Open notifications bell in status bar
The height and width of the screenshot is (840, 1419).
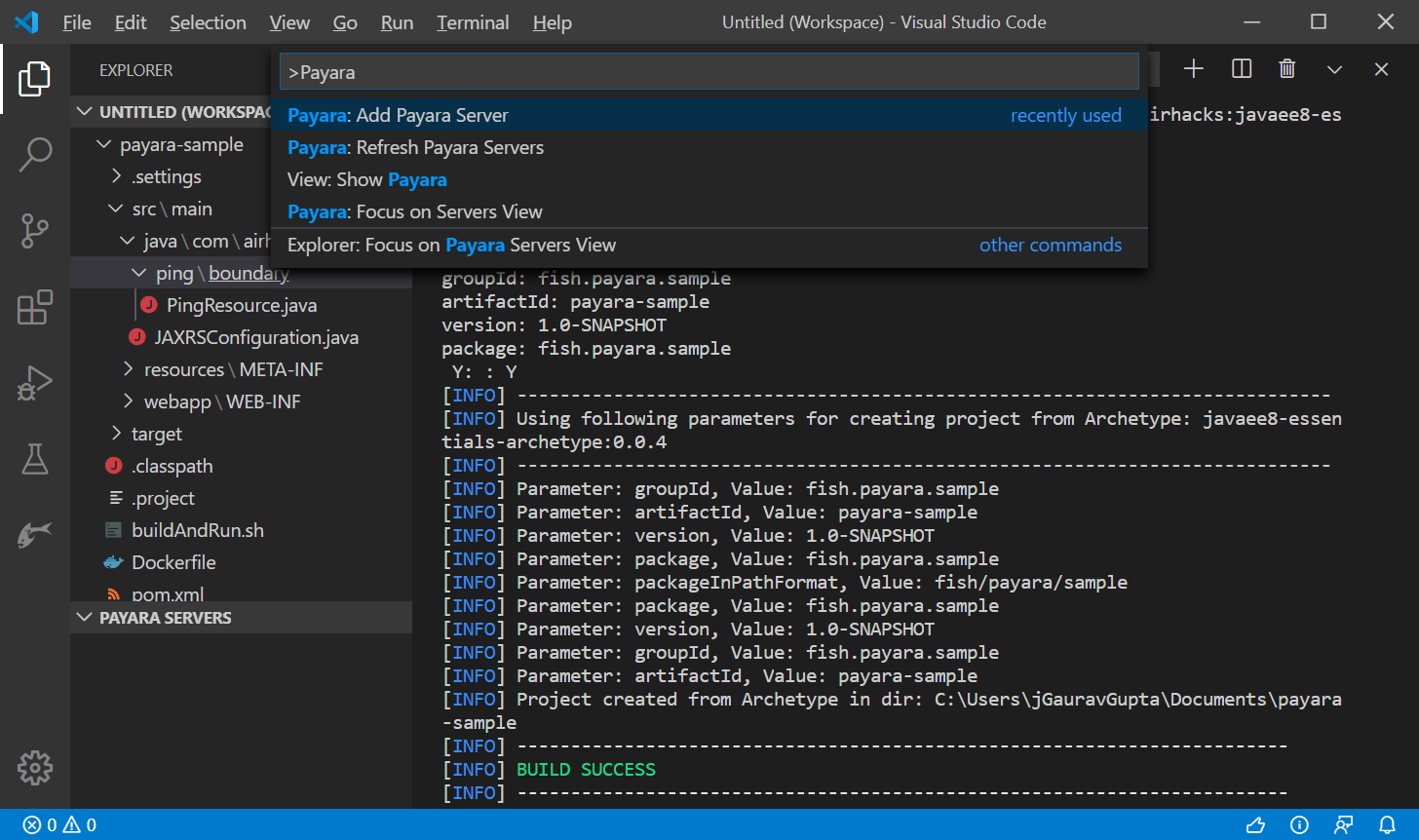[x=1388, y=825]
